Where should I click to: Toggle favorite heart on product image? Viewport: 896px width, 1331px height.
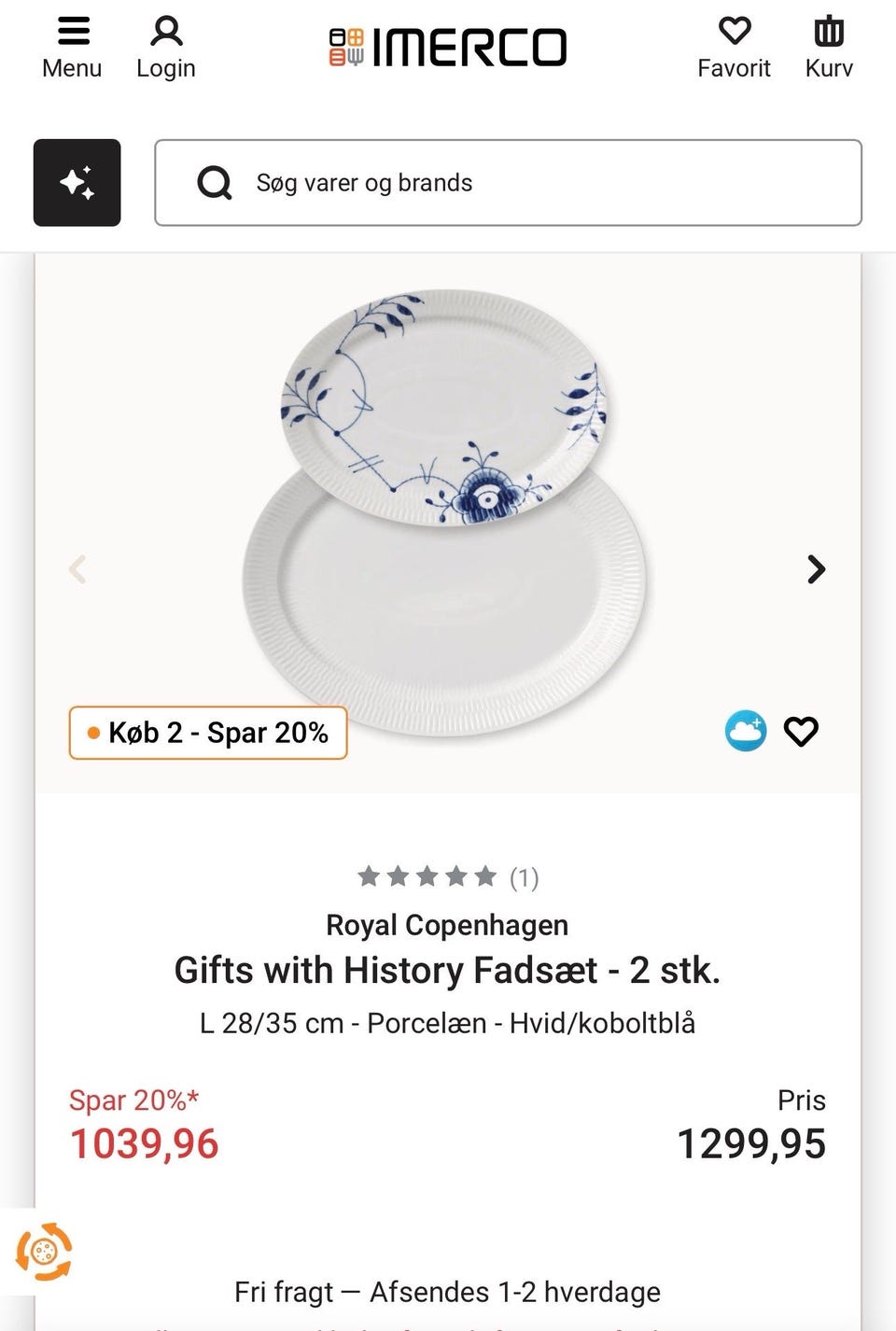click(x=801, y=731)
